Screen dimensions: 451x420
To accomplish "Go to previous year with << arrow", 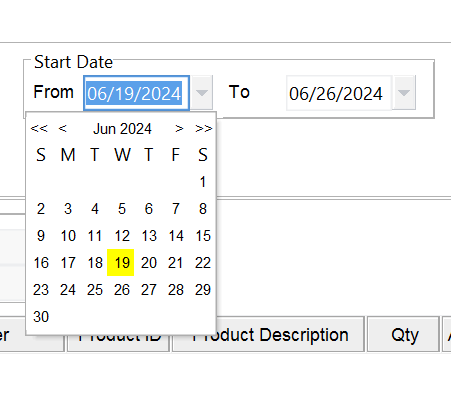I will pos(39,128).
